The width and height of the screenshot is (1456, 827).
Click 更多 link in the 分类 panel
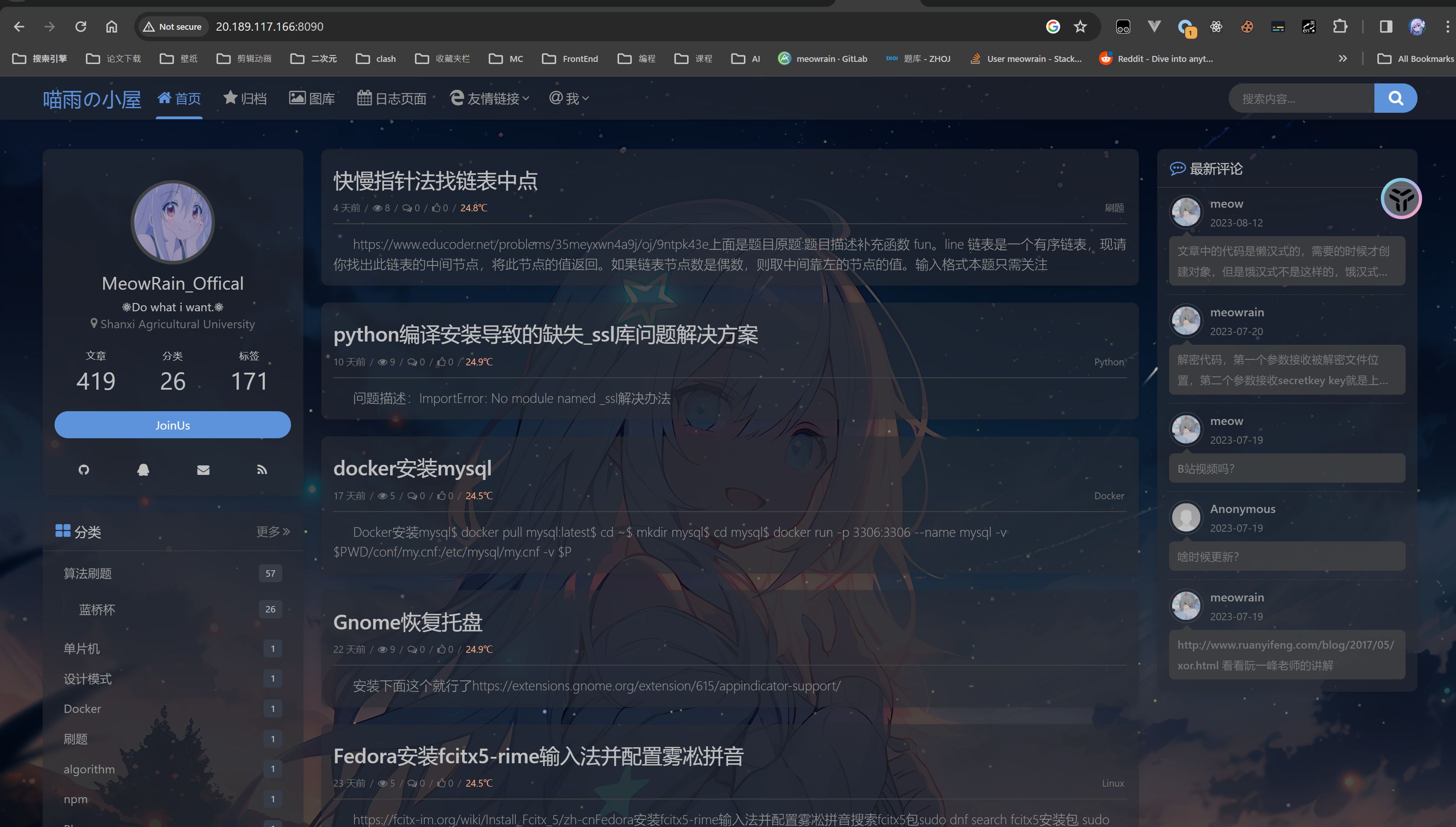(x=273, y=532)
